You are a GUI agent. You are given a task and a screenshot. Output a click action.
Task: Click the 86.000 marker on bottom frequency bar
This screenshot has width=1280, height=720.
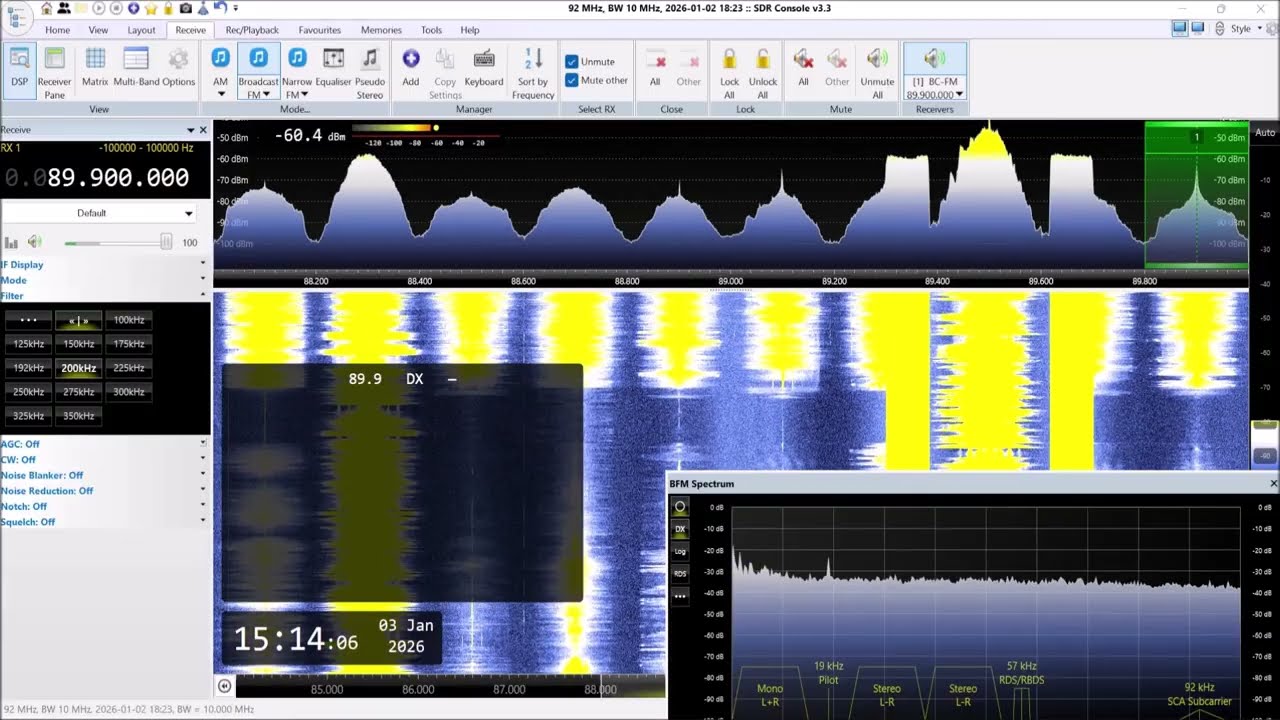pos(418,689)
